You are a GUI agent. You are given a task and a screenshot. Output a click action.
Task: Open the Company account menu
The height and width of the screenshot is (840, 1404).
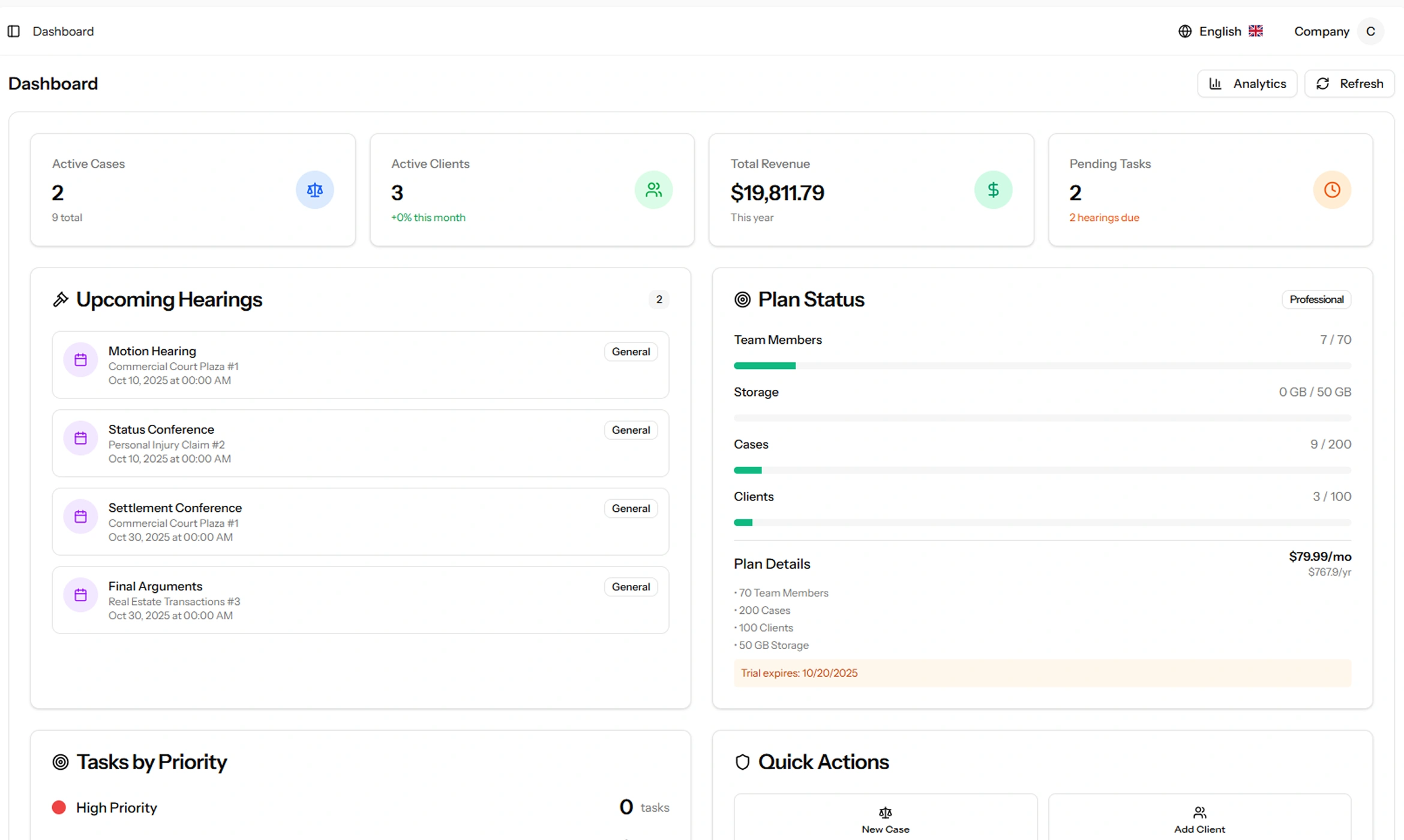[1321, 31]
